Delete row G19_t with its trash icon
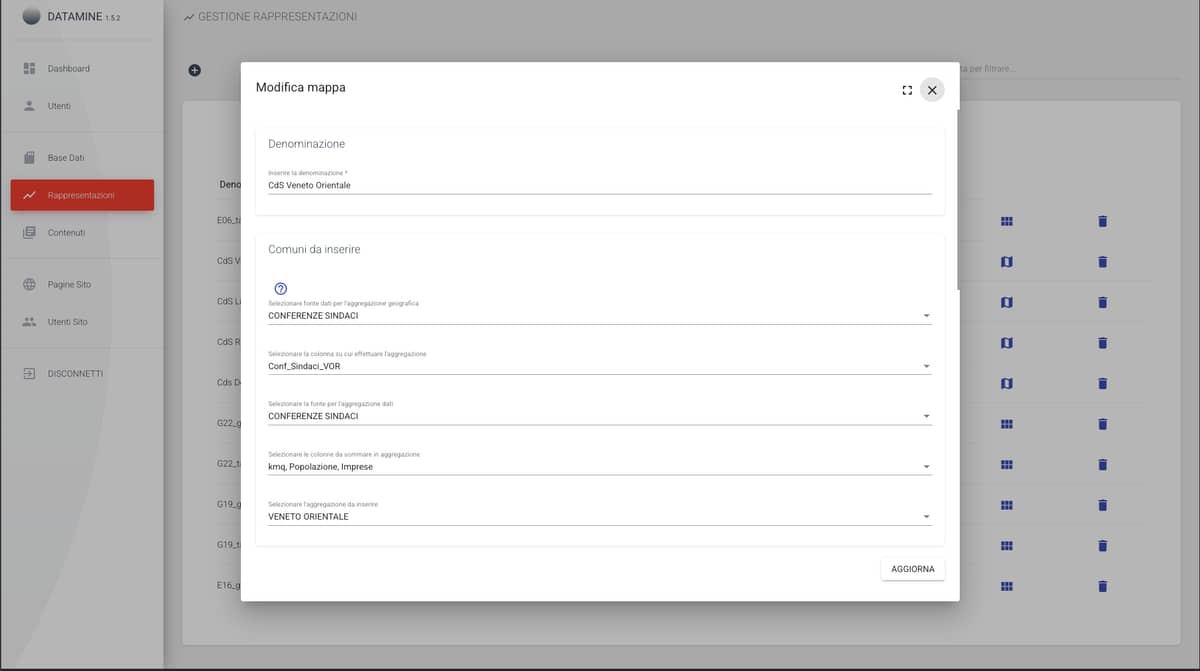Image resolution: width=1200 pixels, height=671 pixels. point(1103,546)
